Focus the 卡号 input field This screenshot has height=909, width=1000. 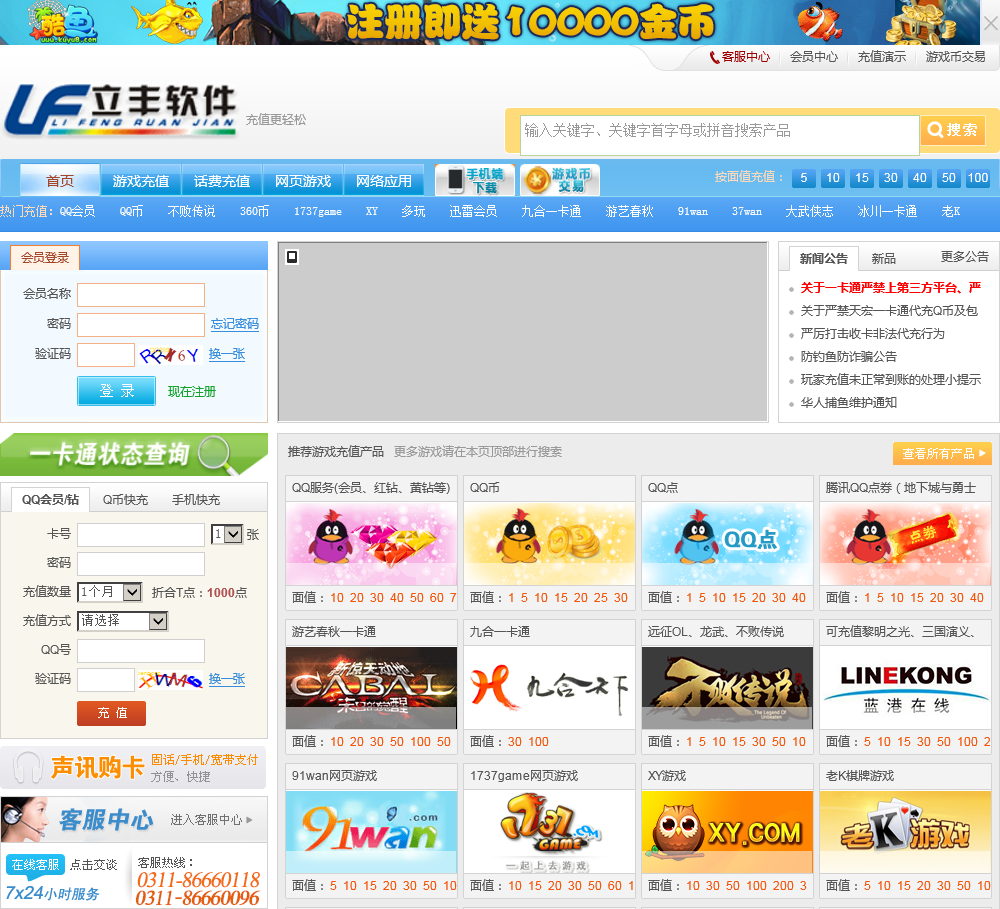(x=141, y=535)
